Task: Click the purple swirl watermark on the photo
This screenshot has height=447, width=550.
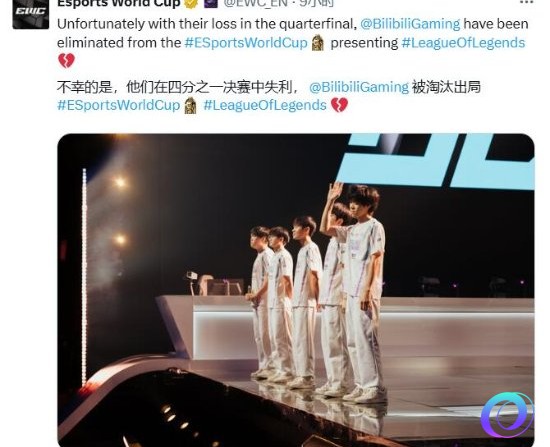Action: pyautogui.click(x=507, y=415)
